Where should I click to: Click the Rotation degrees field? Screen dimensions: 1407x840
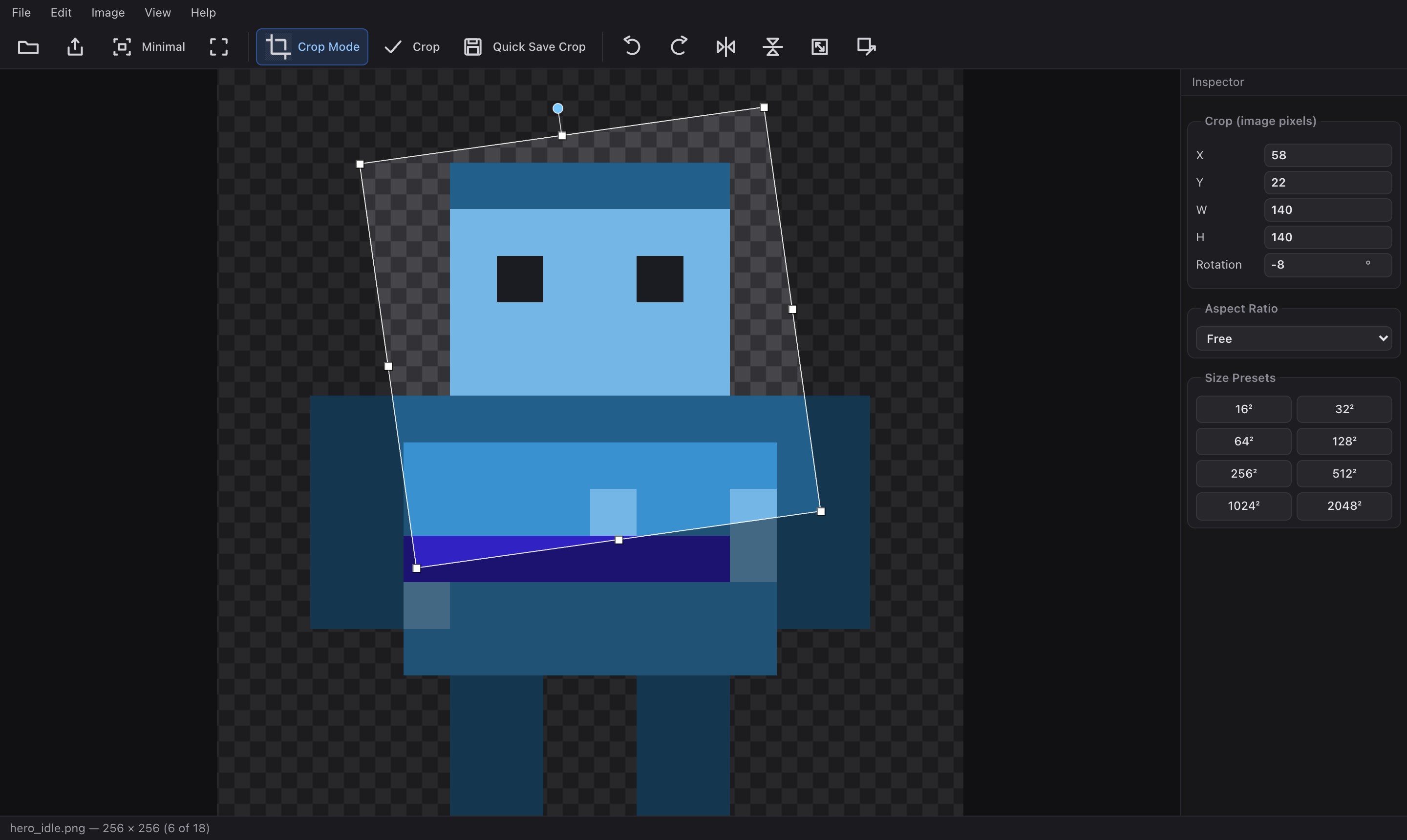click(x=1328, y=265)
